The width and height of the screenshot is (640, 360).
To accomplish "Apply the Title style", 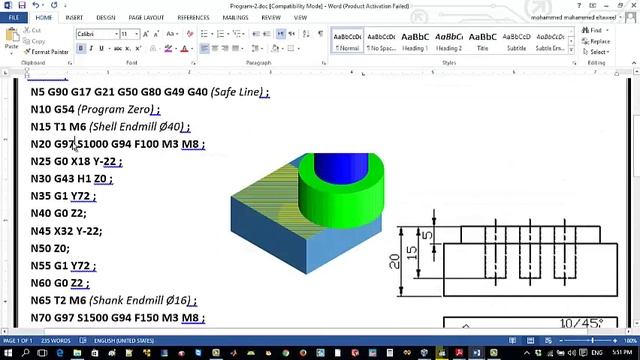I will click(482, 41).
